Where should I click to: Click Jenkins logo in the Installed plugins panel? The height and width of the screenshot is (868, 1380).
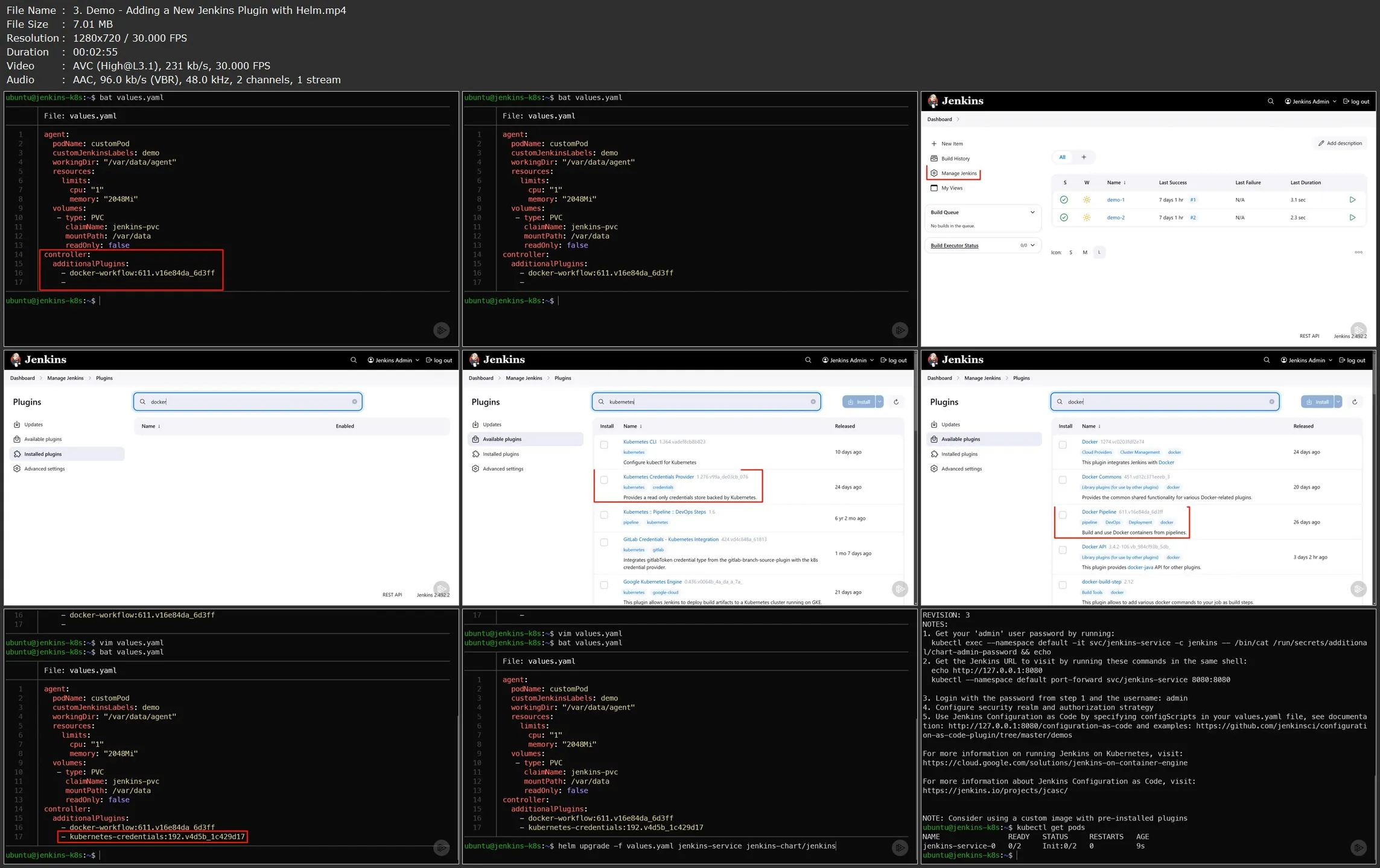[x=39, y=360]
